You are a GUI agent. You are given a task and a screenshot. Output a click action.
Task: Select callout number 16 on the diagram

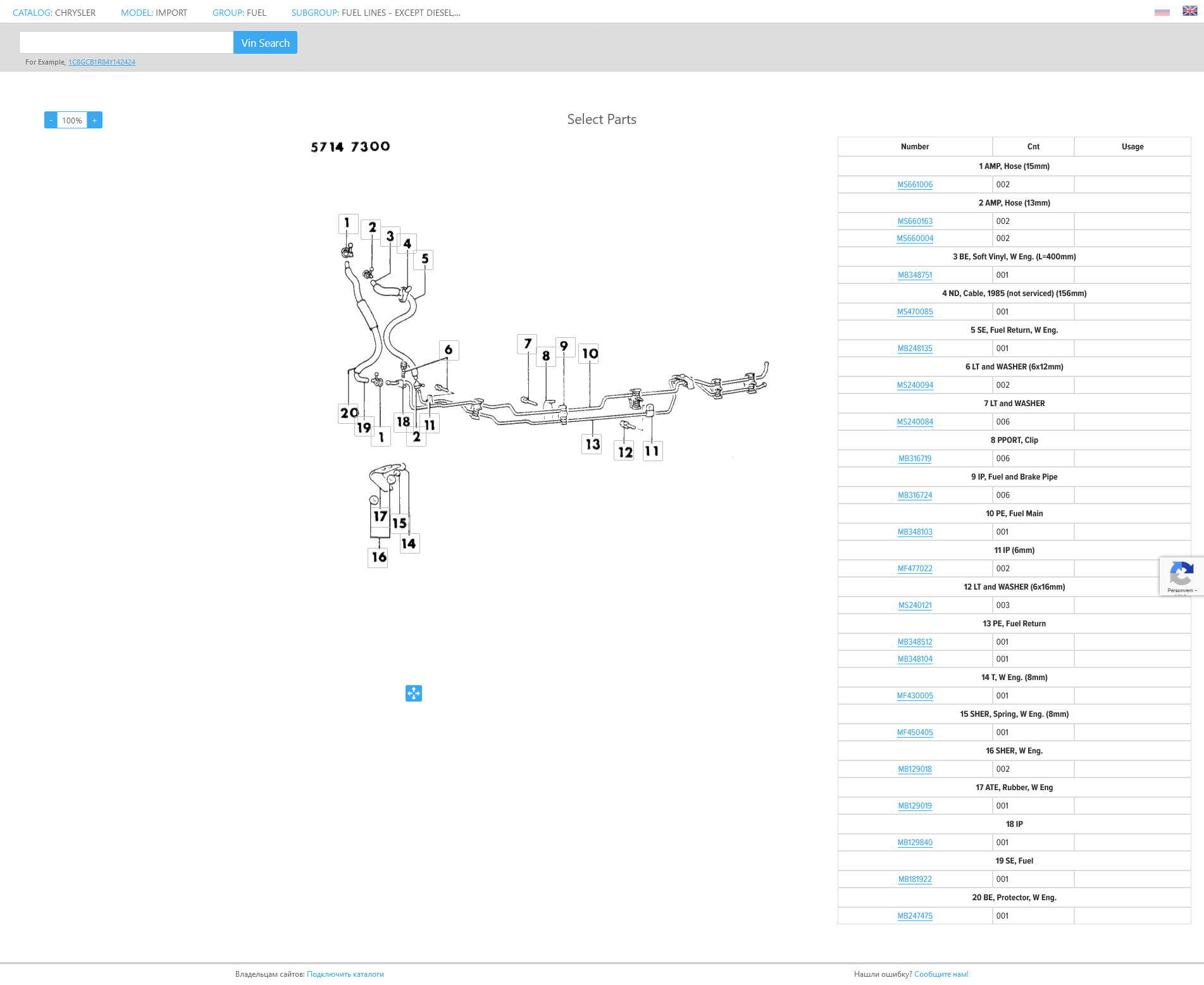(x=378, y=557)
